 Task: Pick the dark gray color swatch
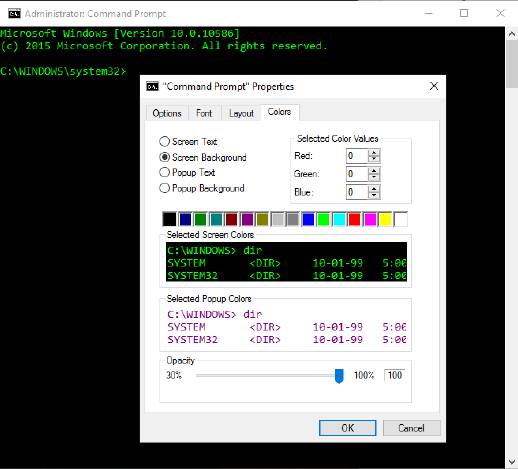[x=293, y=219]
